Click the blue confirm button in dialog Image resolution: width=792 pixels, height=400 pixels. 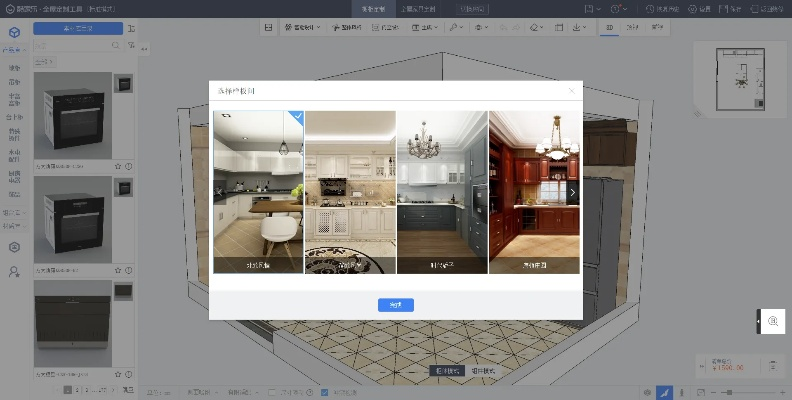395,305
